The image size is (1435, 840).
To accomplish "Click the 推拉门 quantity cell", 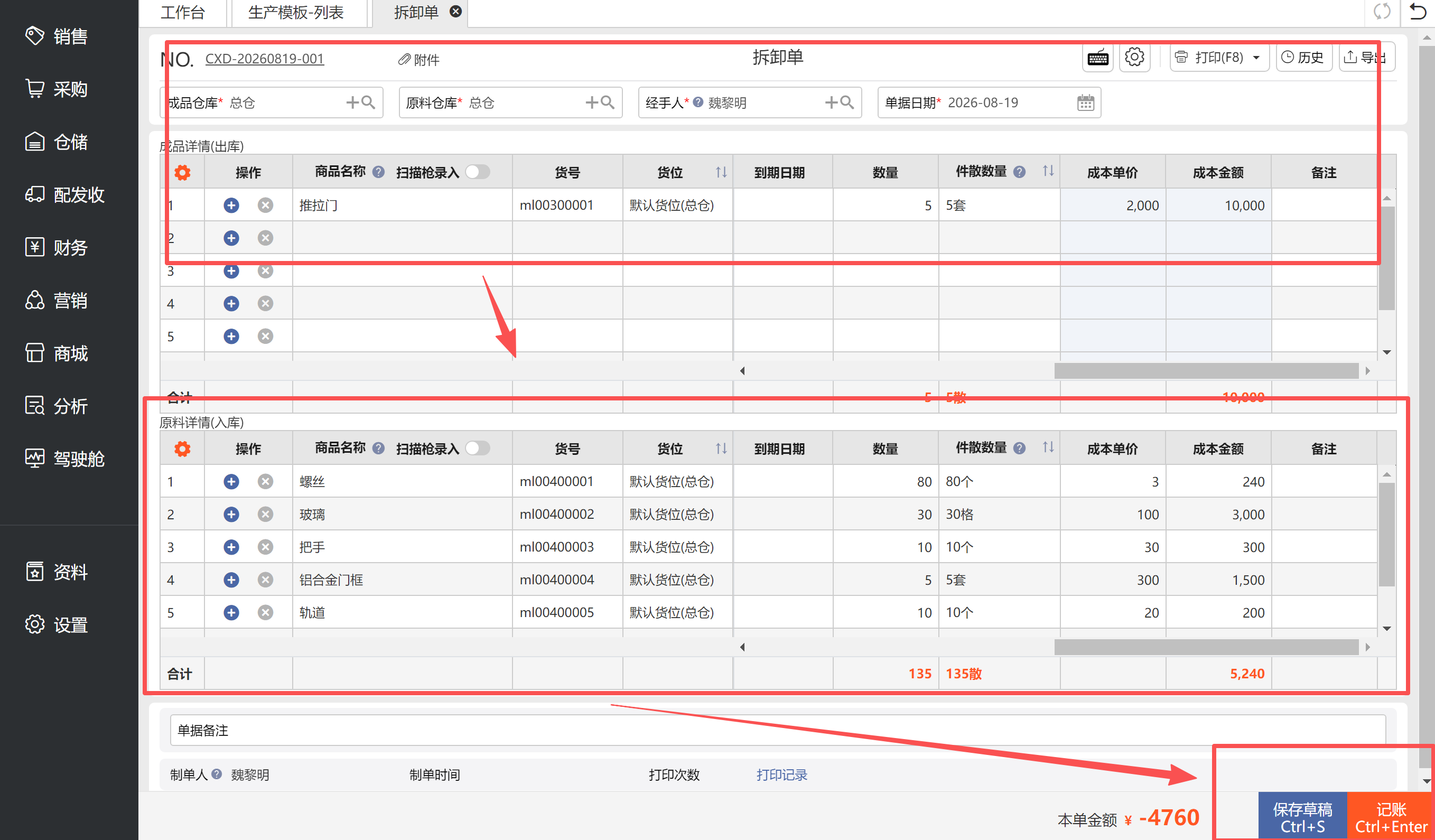I will pyautogui.click(x=885, y=205).
